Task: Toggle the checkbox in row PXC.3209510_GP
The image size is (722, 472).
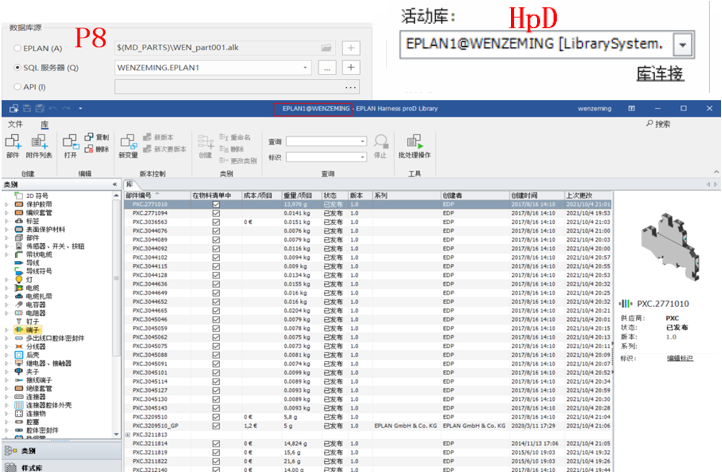Action: coord(216,426)
